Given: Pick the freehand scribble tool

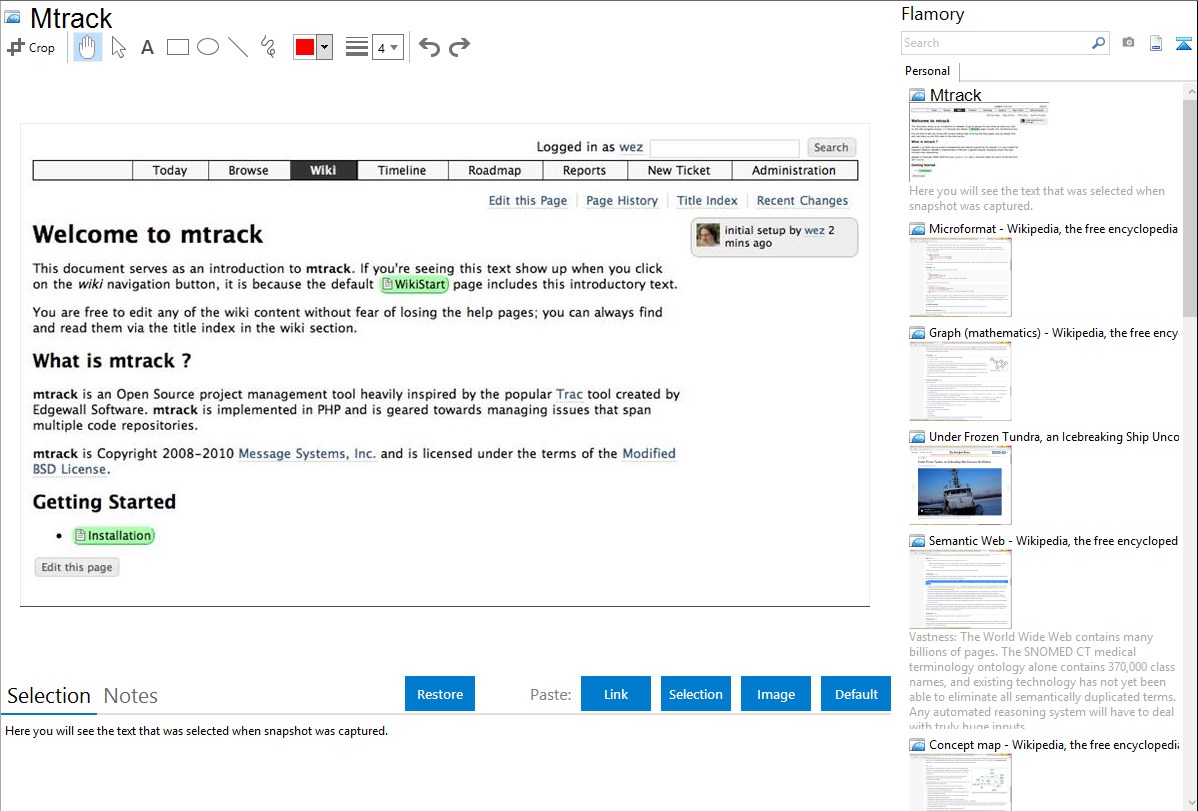Looking at the screenshot, I should tap(268, 47).
